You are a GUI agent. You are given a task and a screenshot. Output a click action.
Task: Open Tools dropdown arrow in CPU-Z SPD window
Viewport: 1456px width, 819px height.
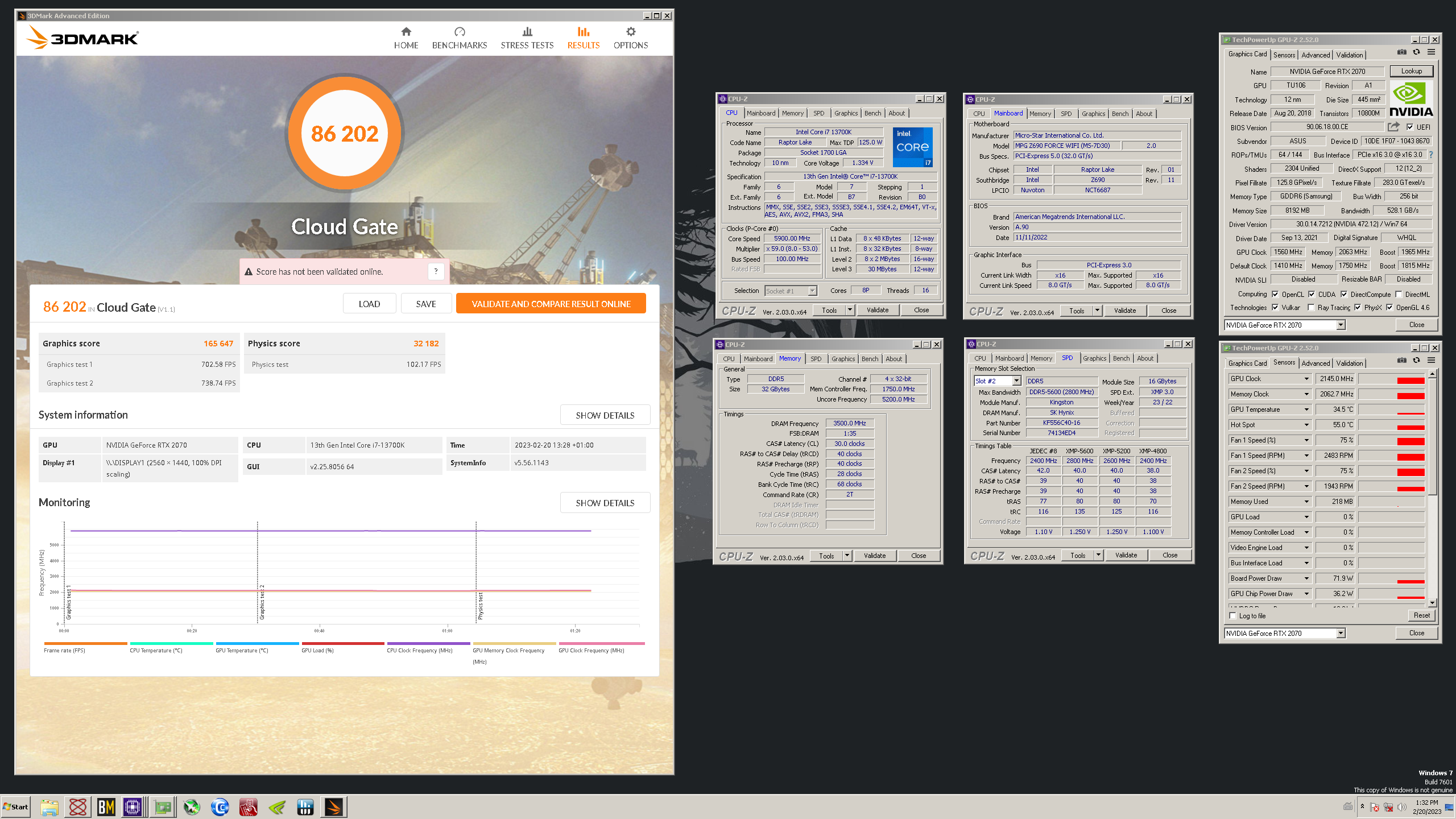click(x=1098, y=555)
